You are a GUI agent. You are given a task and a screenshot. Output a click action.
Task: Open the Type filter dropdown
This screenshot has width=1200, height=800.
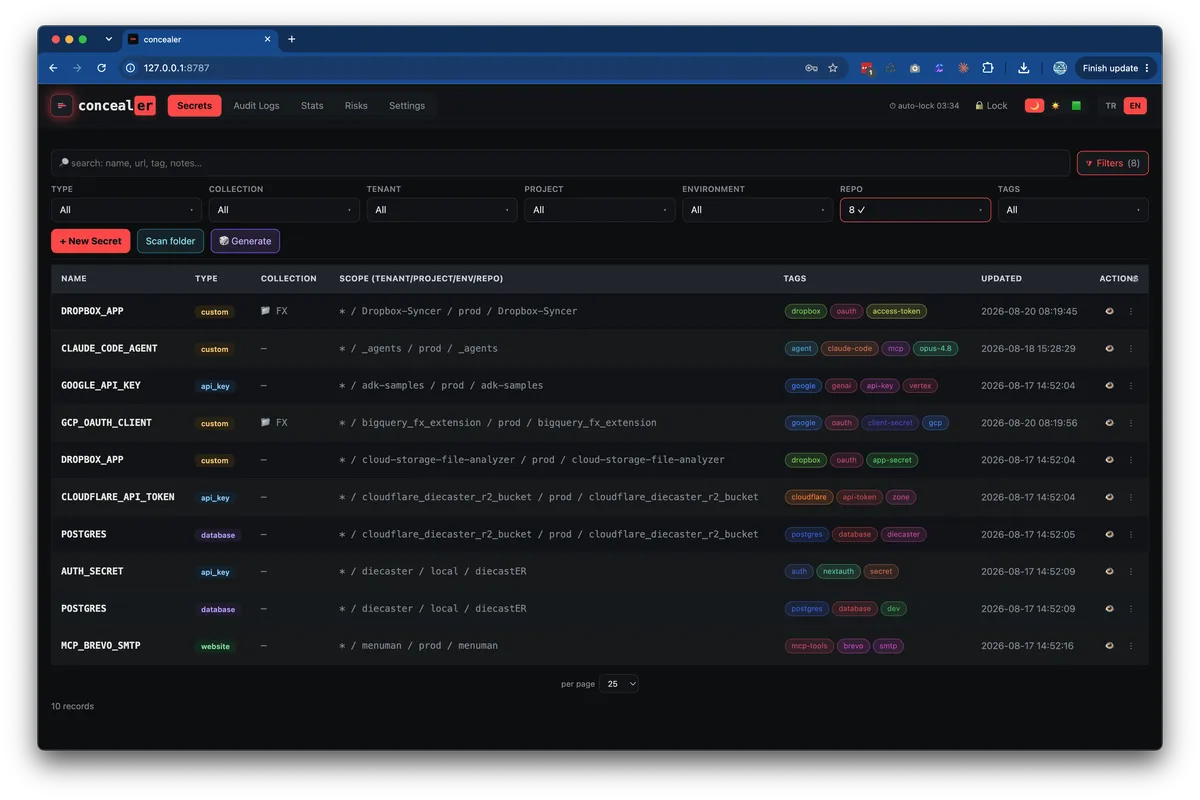126,210
